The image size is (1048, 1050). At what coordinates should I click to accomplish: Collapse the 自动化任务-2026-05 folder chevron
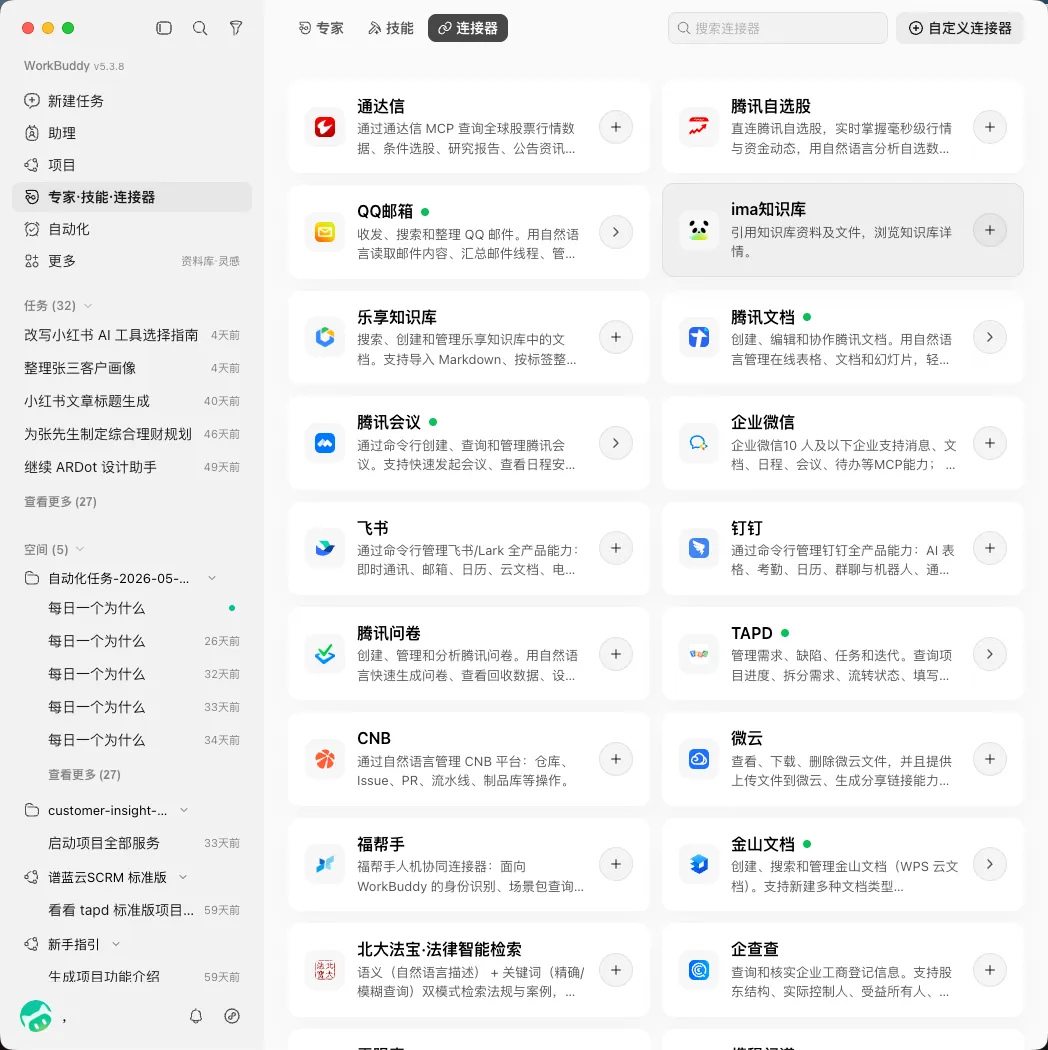(212, 578)
